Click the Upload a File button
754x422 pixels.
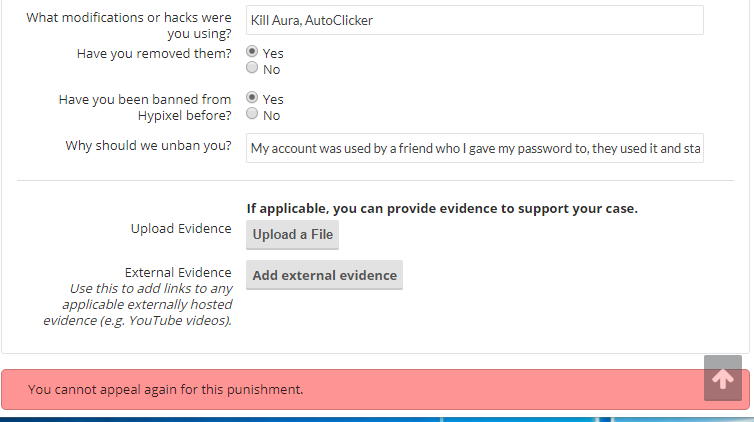click(x=293, y=235)
